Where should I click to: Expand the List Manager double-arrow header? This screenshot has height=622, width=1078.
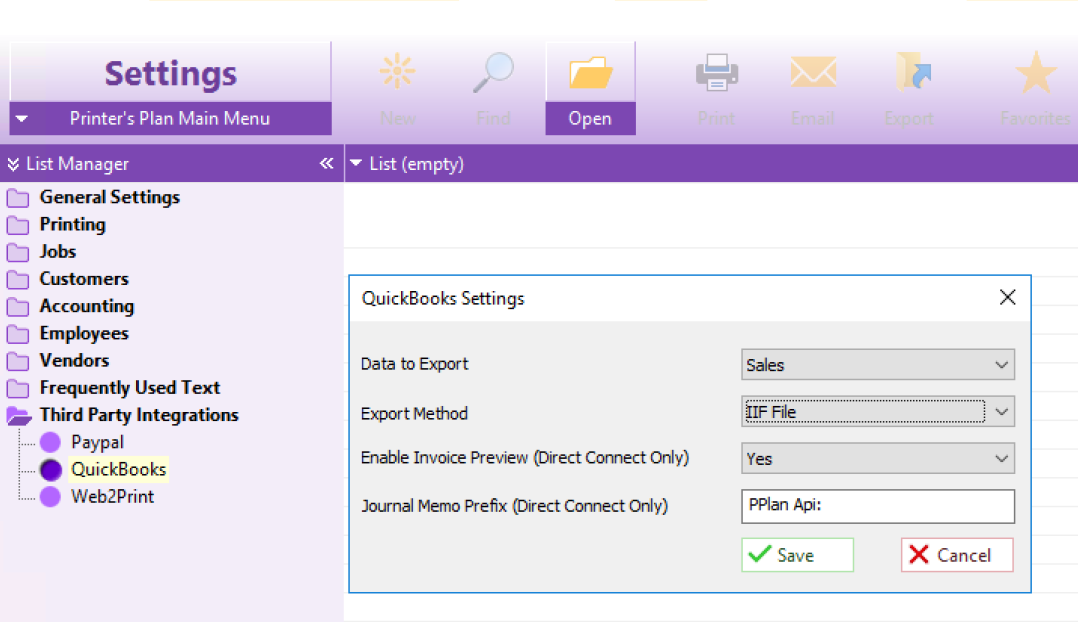(x=13, y=164)
